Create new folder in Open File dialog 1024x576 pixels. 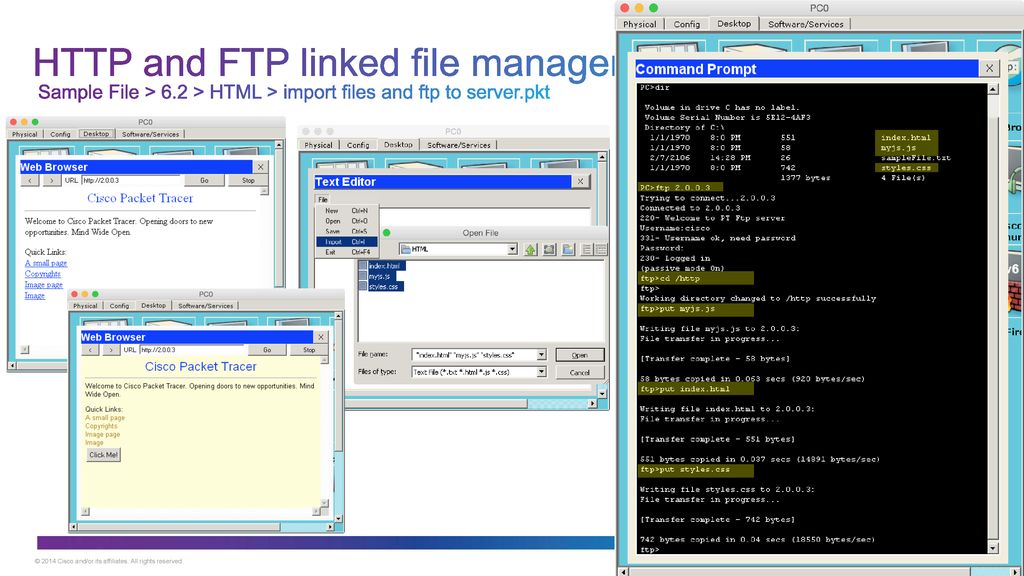click(x=568, y=249)
